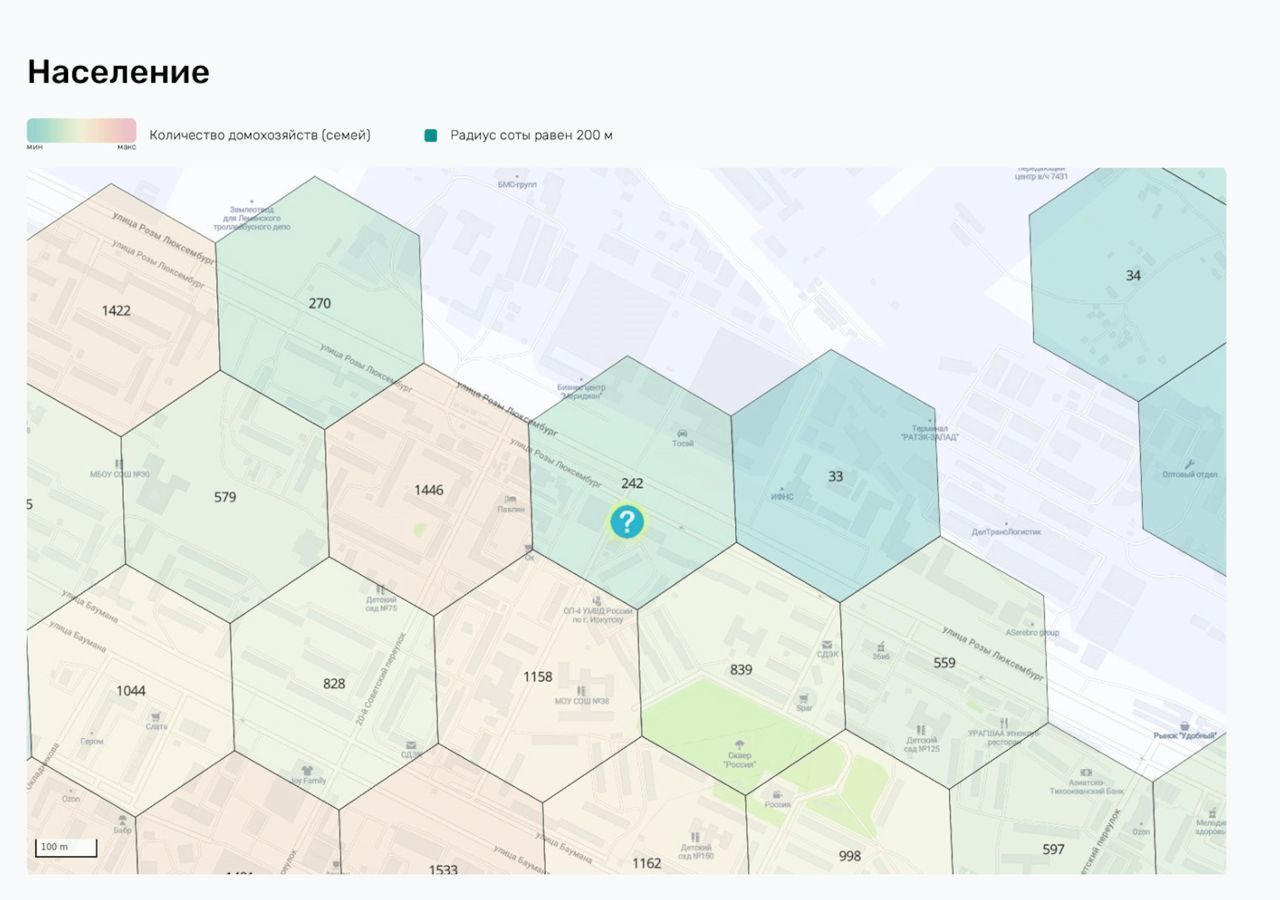Viewport: 1280px width, 900px height.
Task: Select hexagon labeled 1158
Action: (538, 676)
